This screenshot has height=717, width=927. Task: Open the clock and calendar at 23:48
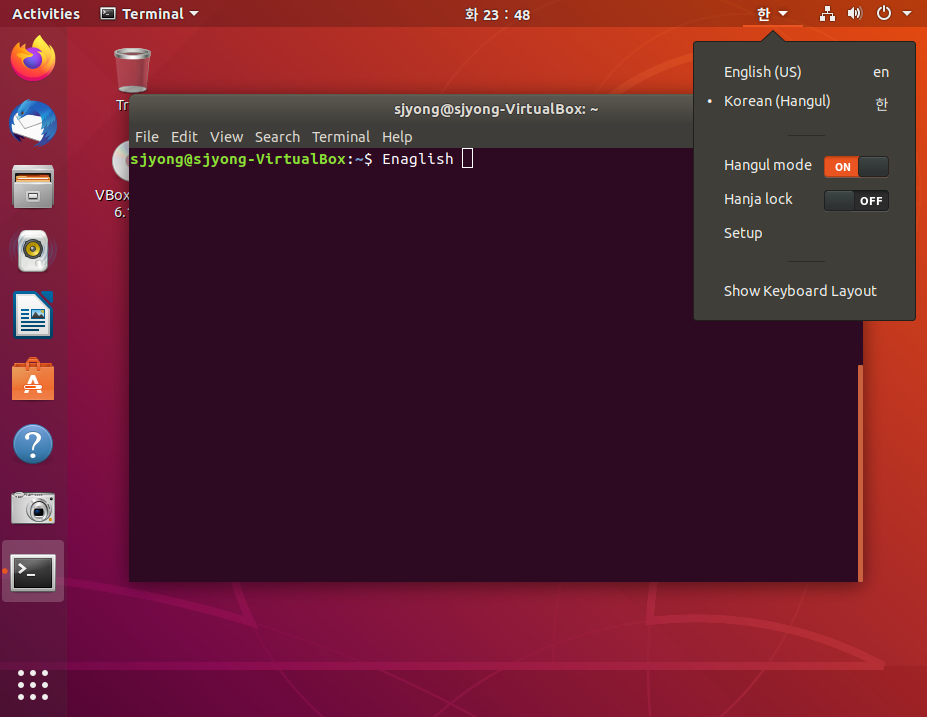pyautogui.click(x=497, y=14)
